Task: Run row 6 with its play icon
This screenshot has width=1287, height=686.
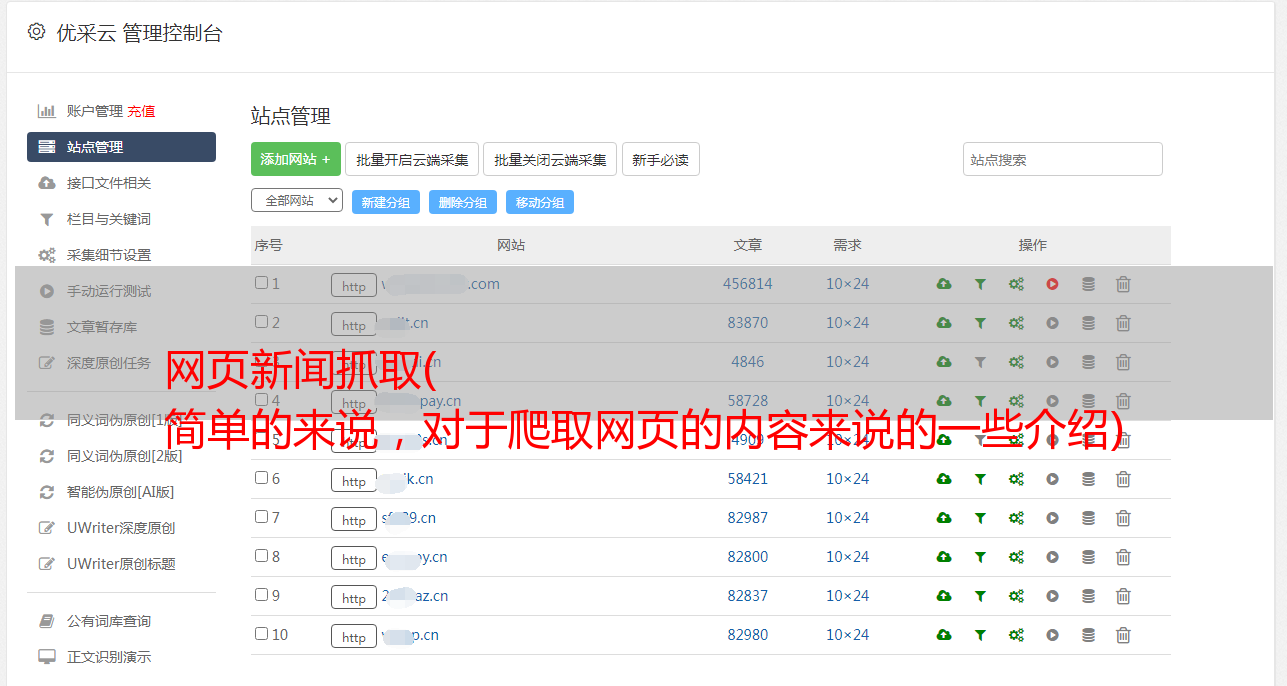Action: click(1052, 479)
